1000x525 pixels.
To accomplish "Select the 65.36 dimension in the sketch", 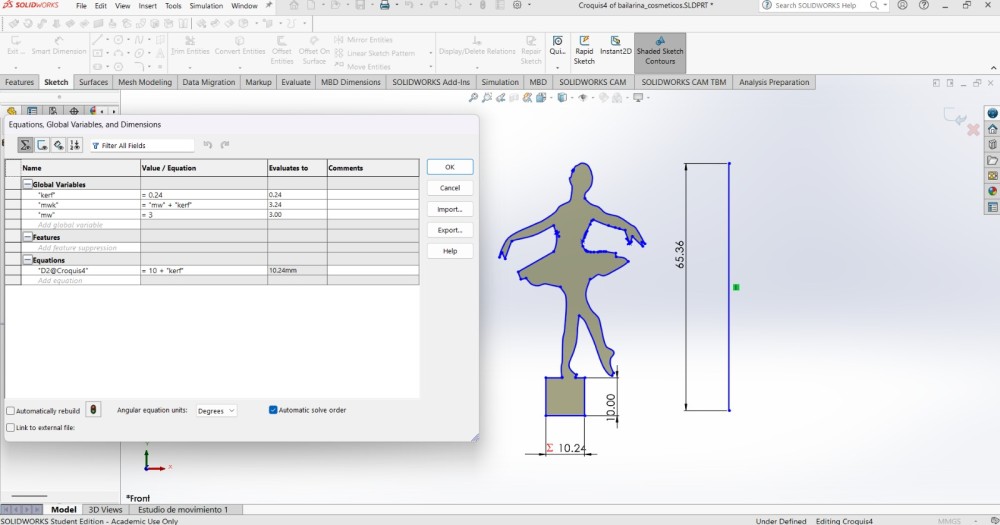I will pyautogui.click(x=680, y=254).
